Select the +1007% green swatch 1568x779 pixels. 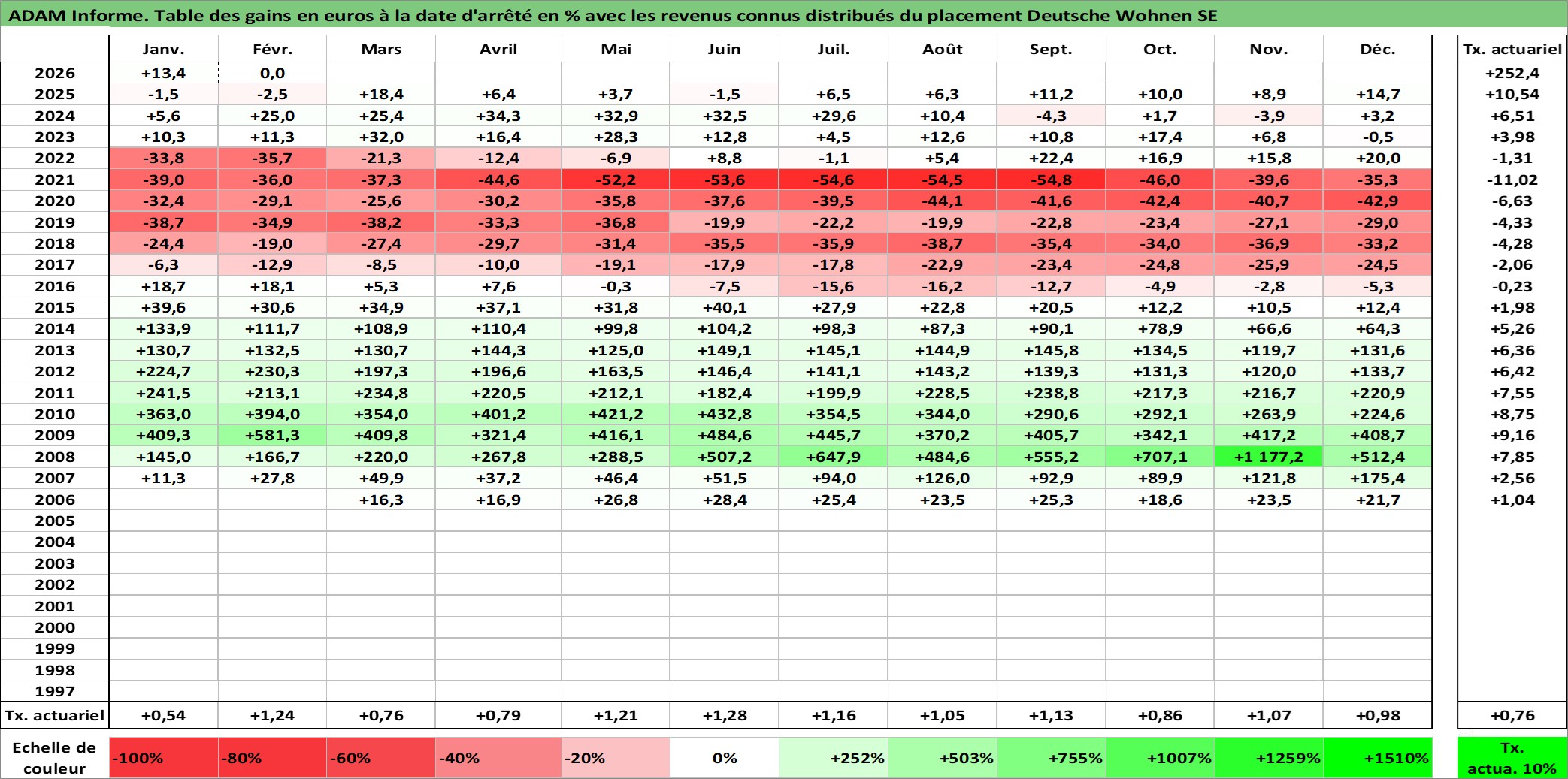point(1160,757)
